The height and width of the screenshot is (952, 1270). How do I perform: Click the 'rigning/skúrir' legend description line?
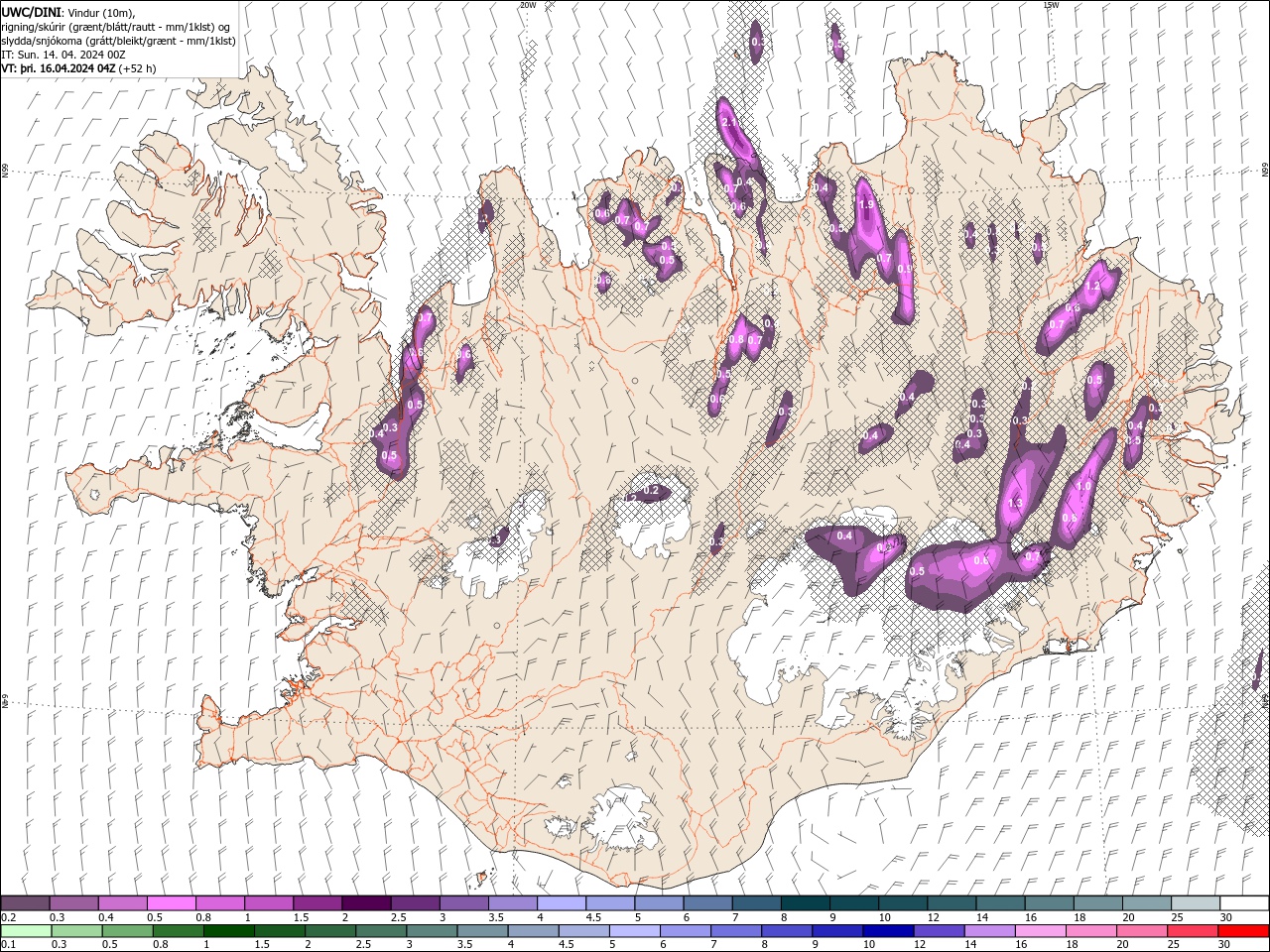point(116,27)
